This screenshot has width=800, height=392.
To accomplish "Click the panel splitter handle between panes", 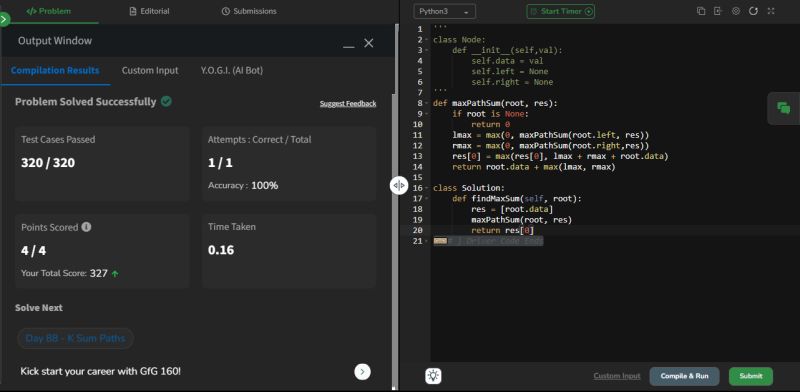I will tap(399, 185).
